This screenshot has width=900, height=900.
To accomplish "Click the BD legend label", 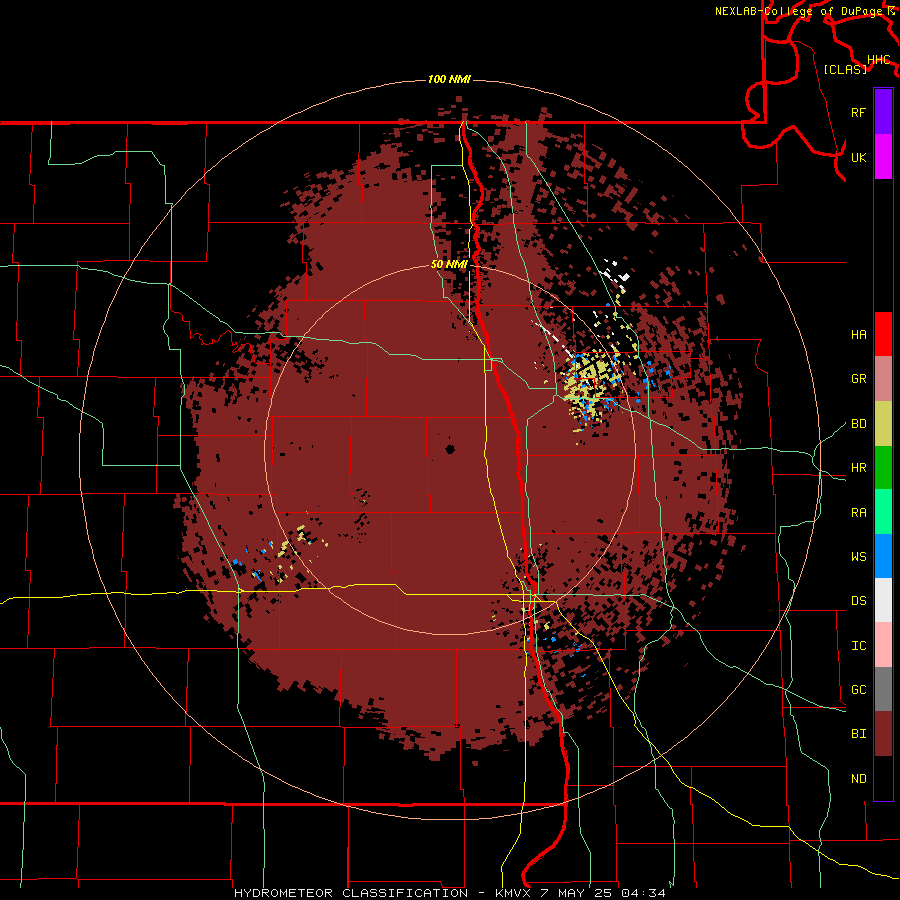I will pos(858,424).
